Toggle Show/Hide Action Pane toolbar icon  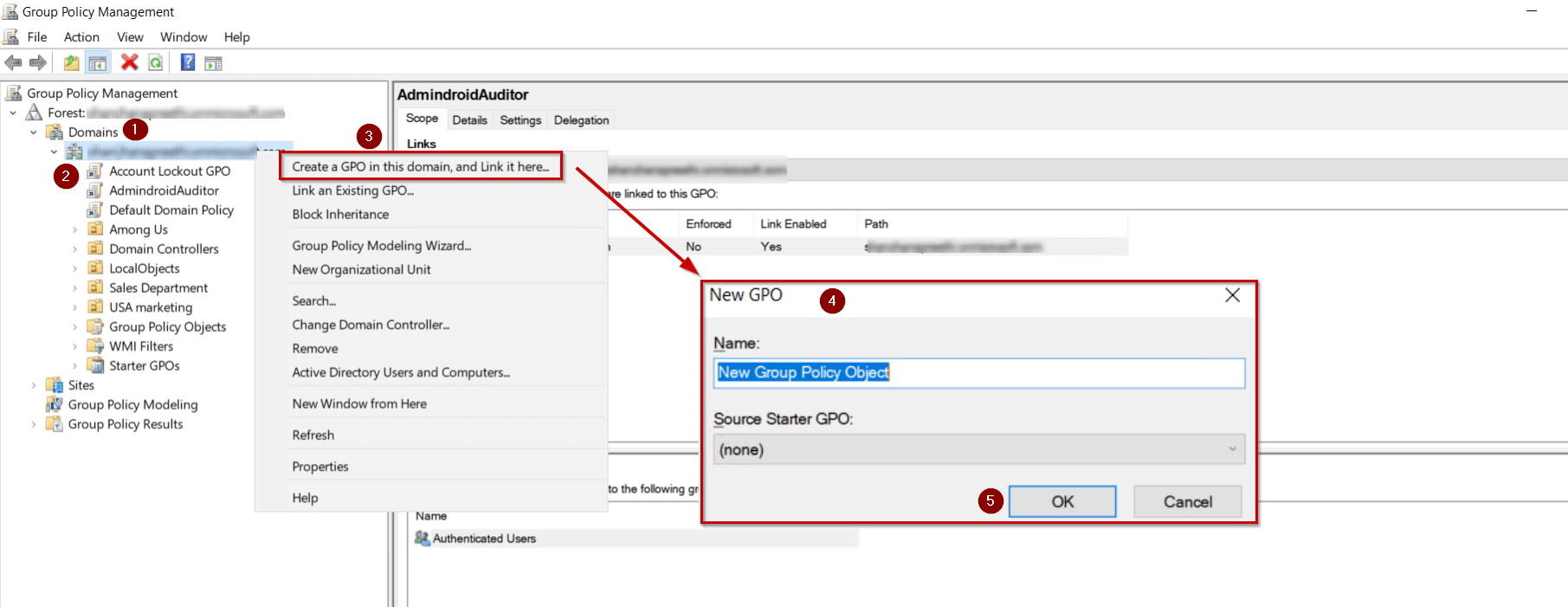point(213,62)
